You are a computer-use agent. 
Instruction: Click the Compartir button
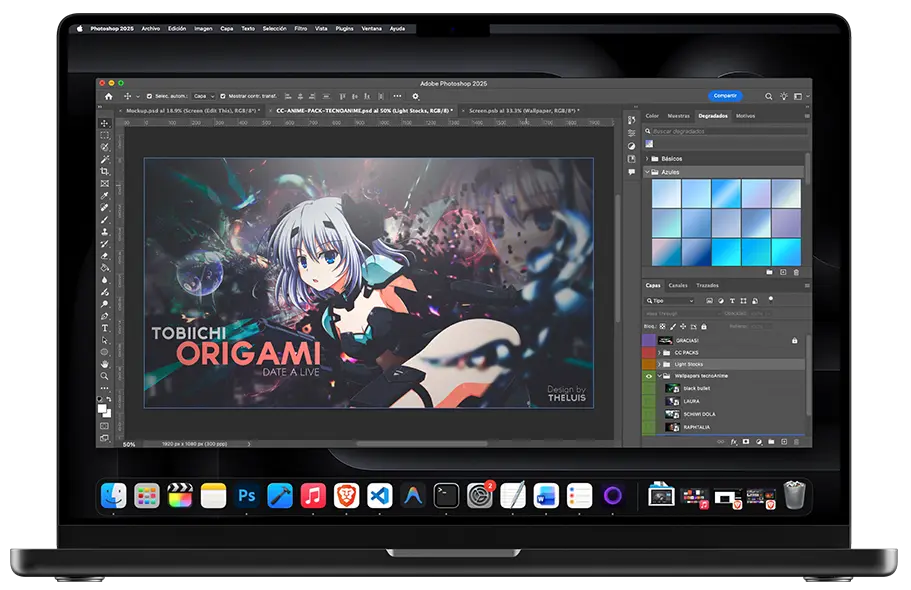point(725,96)
